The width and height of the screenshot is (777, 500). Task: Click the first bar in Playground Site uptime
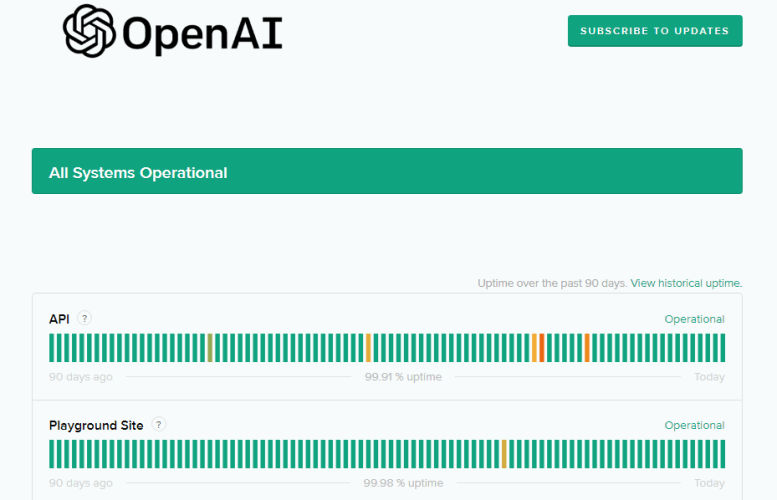(x=52, y=454)
